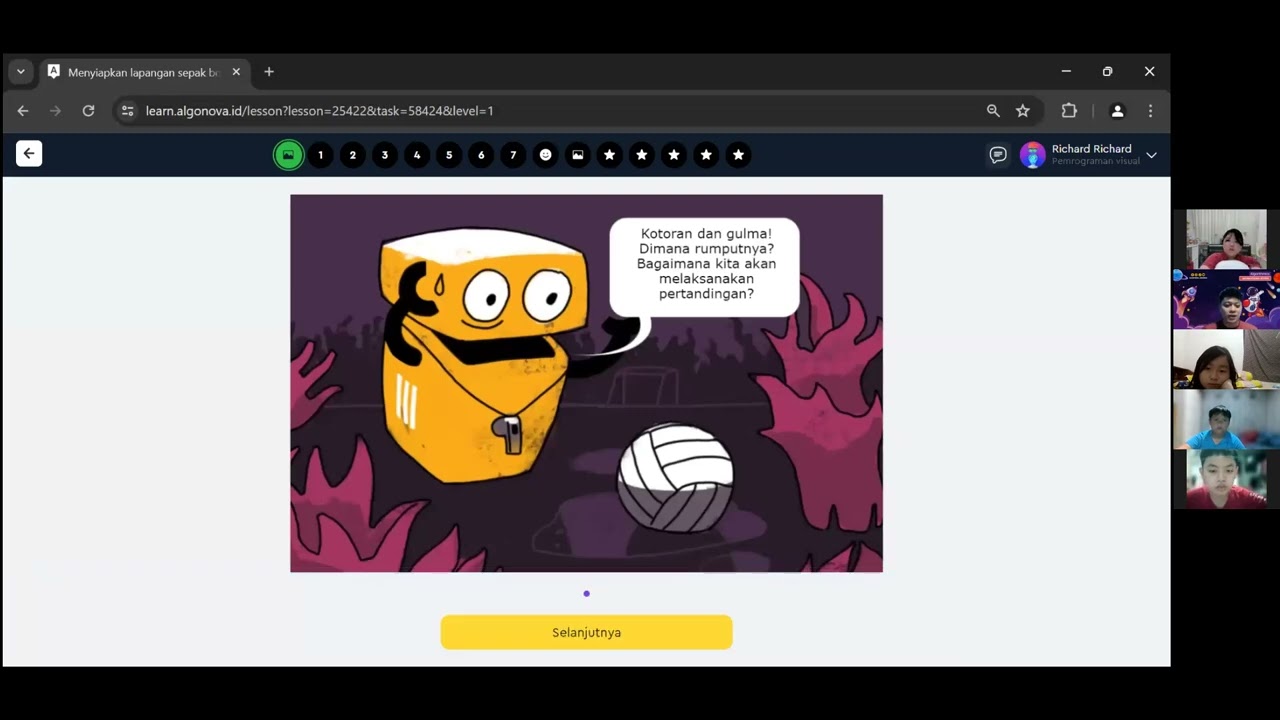Screen dimensions: 1280x720
Task: Click Richard Richard's profile avatar
Action: tap(1032, 155)
